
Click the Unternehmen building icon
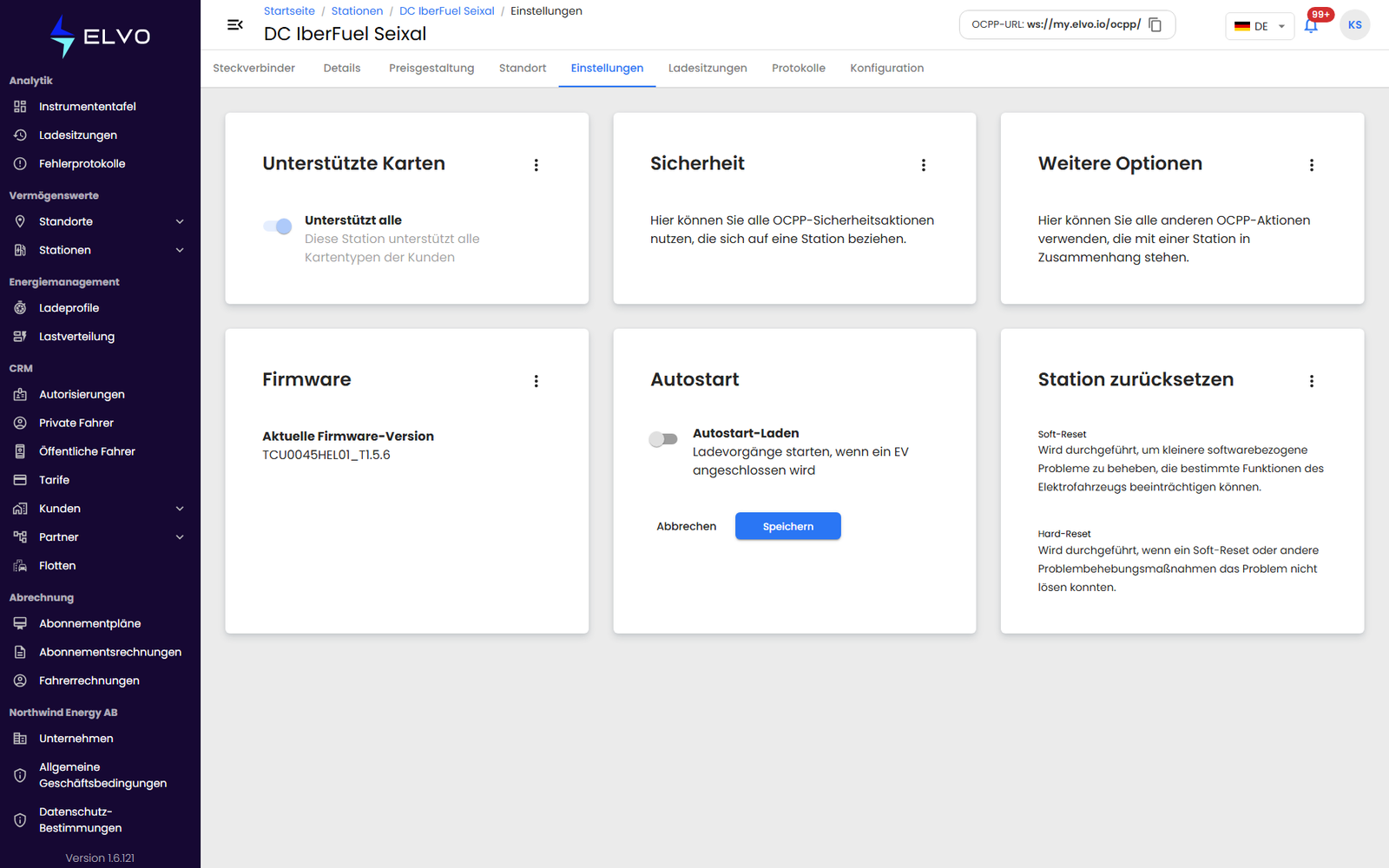(20, 739)
